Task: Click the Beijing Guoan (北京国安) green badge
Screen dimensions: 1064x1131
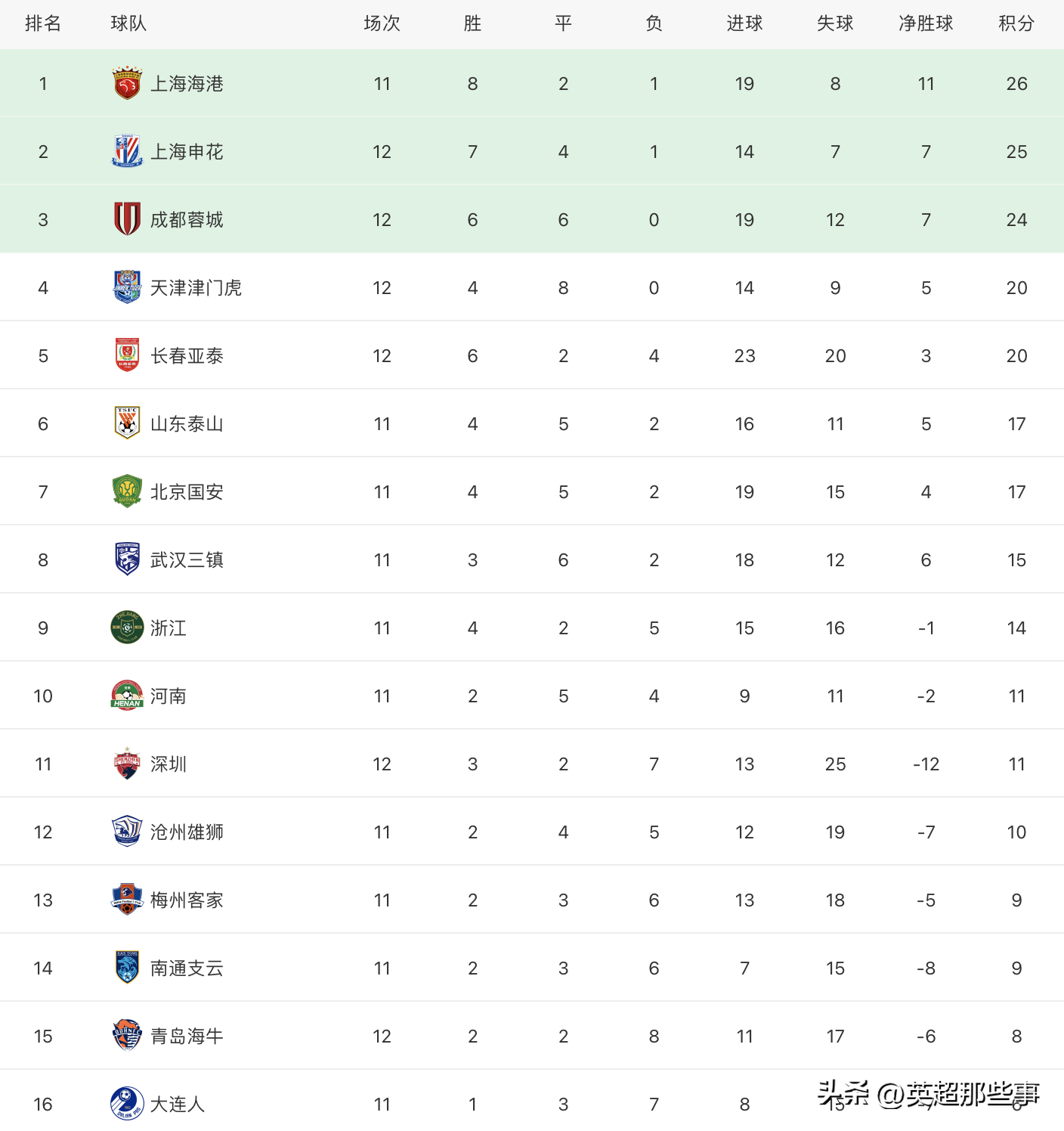Action: click(127, 491)
